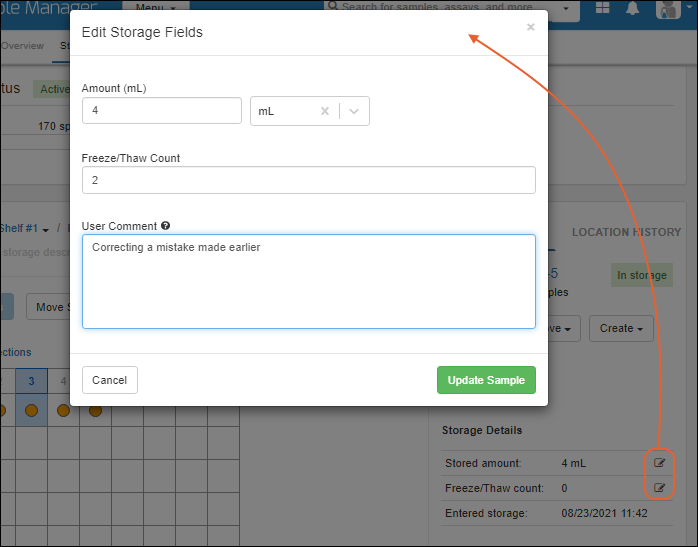Expand the amount unit dropdown arrow
This screenshot has width=698, height=547.
click(x=354, y=111)
